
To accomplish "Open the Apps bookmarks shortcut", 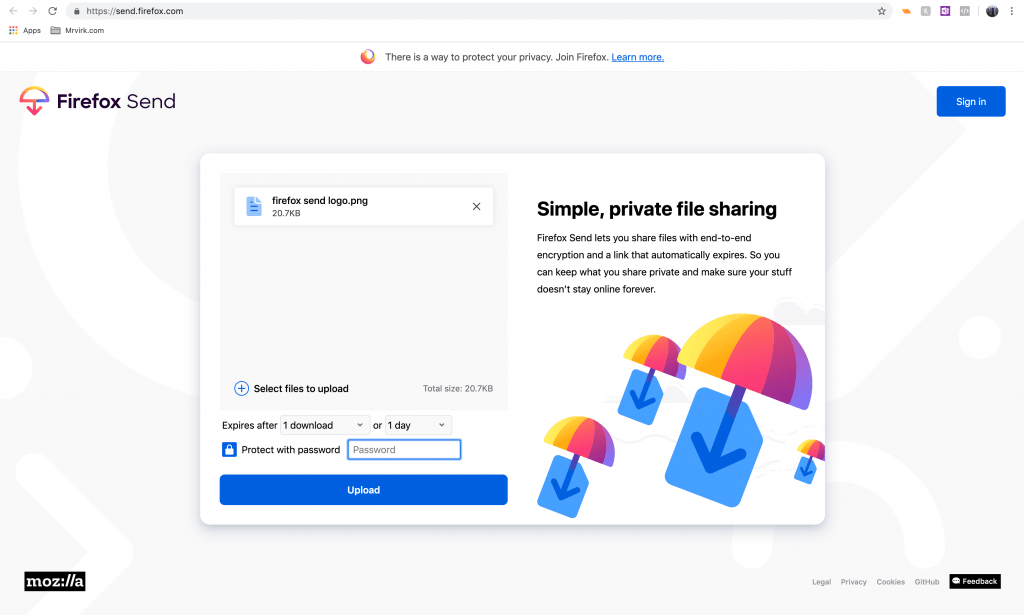I will click(25, 30).
